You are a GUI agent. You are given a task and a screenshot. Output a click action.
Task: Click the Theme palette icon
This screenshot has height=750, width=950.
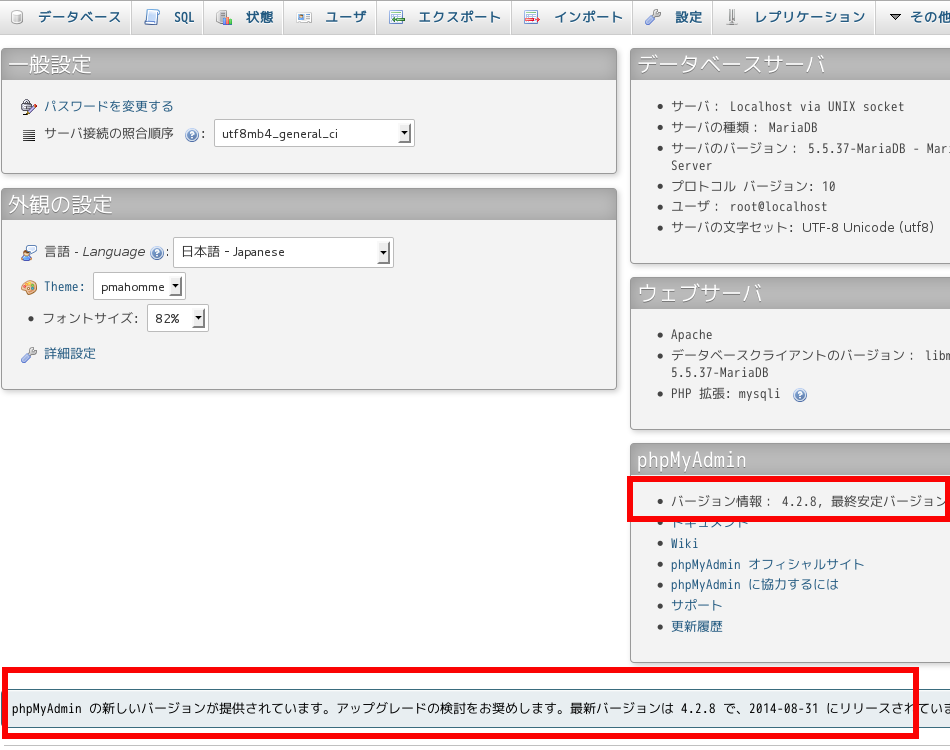(28, 287)
